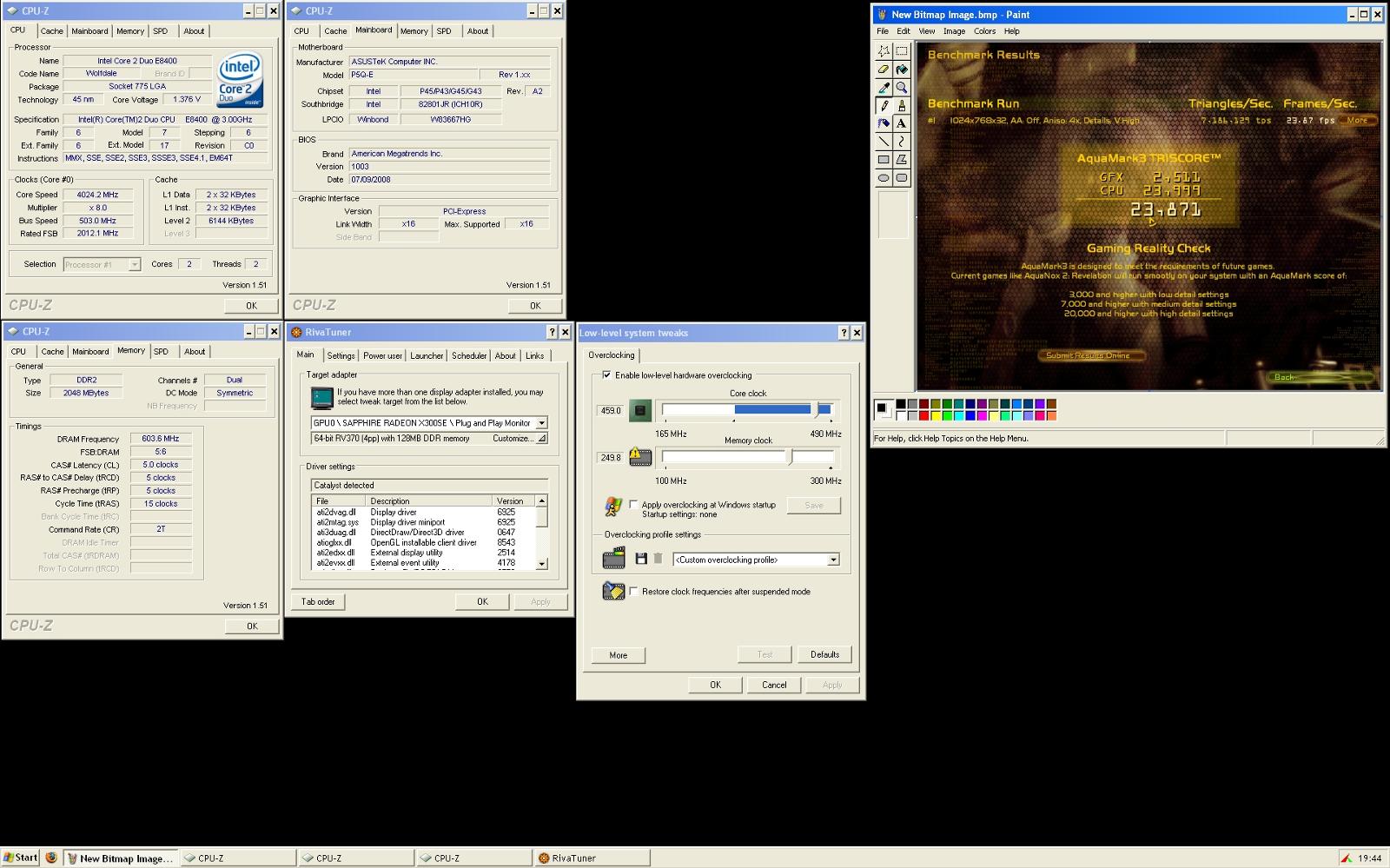Click the floppy save-profile icon in overclocking settings
This screenshot has height=868, width=1390.
pyautogui.click(x=641, y=559)
